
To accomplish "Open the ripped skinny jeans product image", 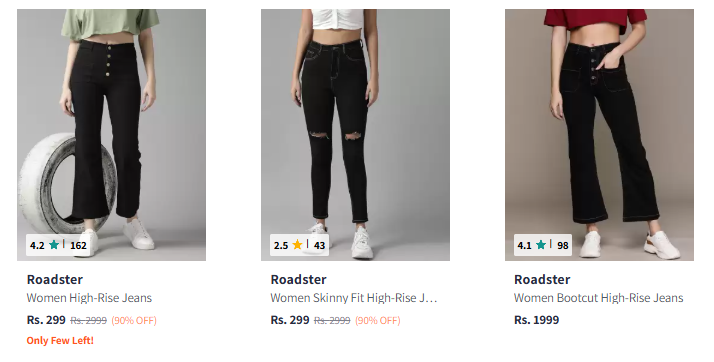I will point(355,135).
